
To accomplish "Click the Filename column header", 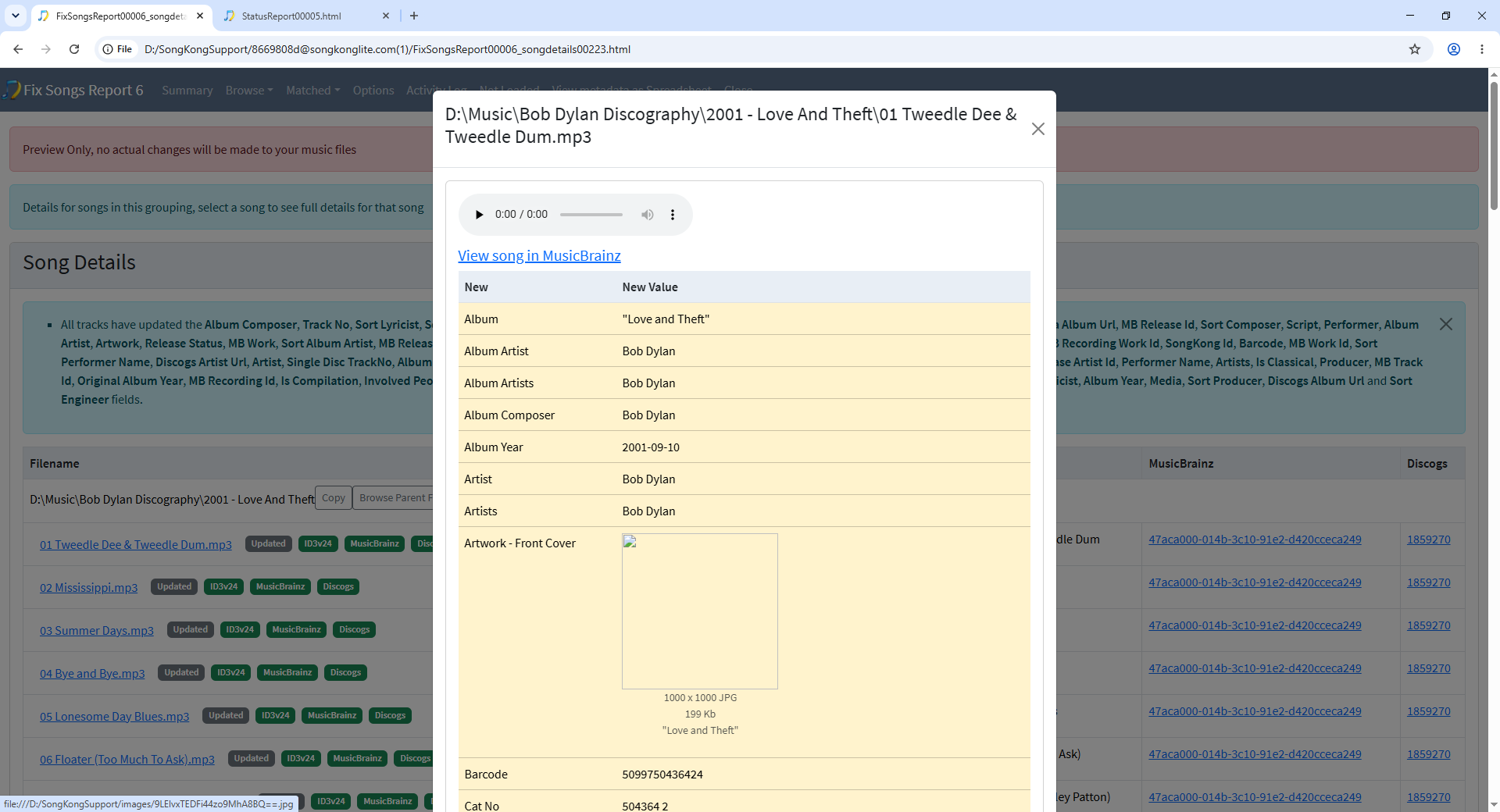I will [55, 464].
